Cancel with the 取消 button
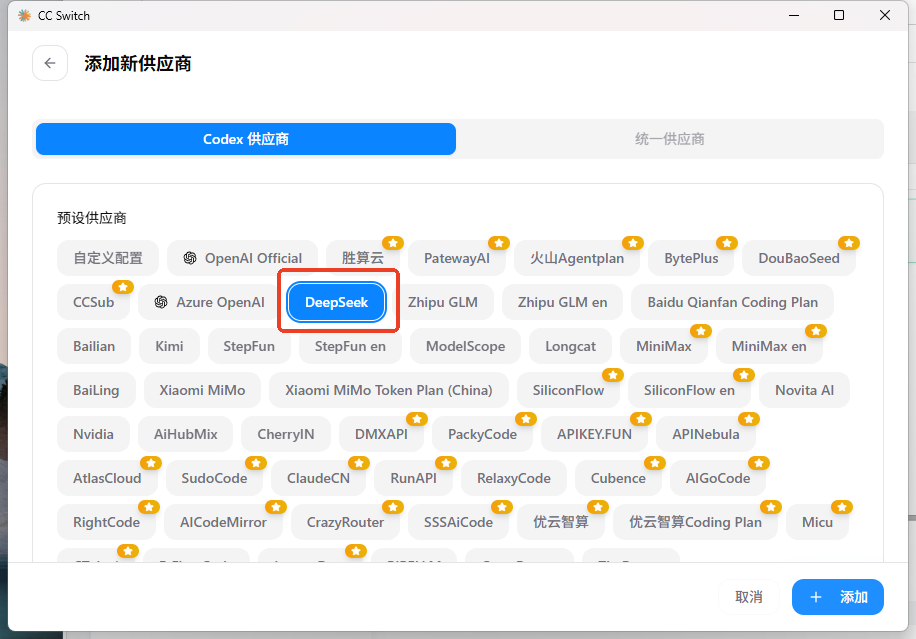This screenshot has height=639, width=916. 749,597
